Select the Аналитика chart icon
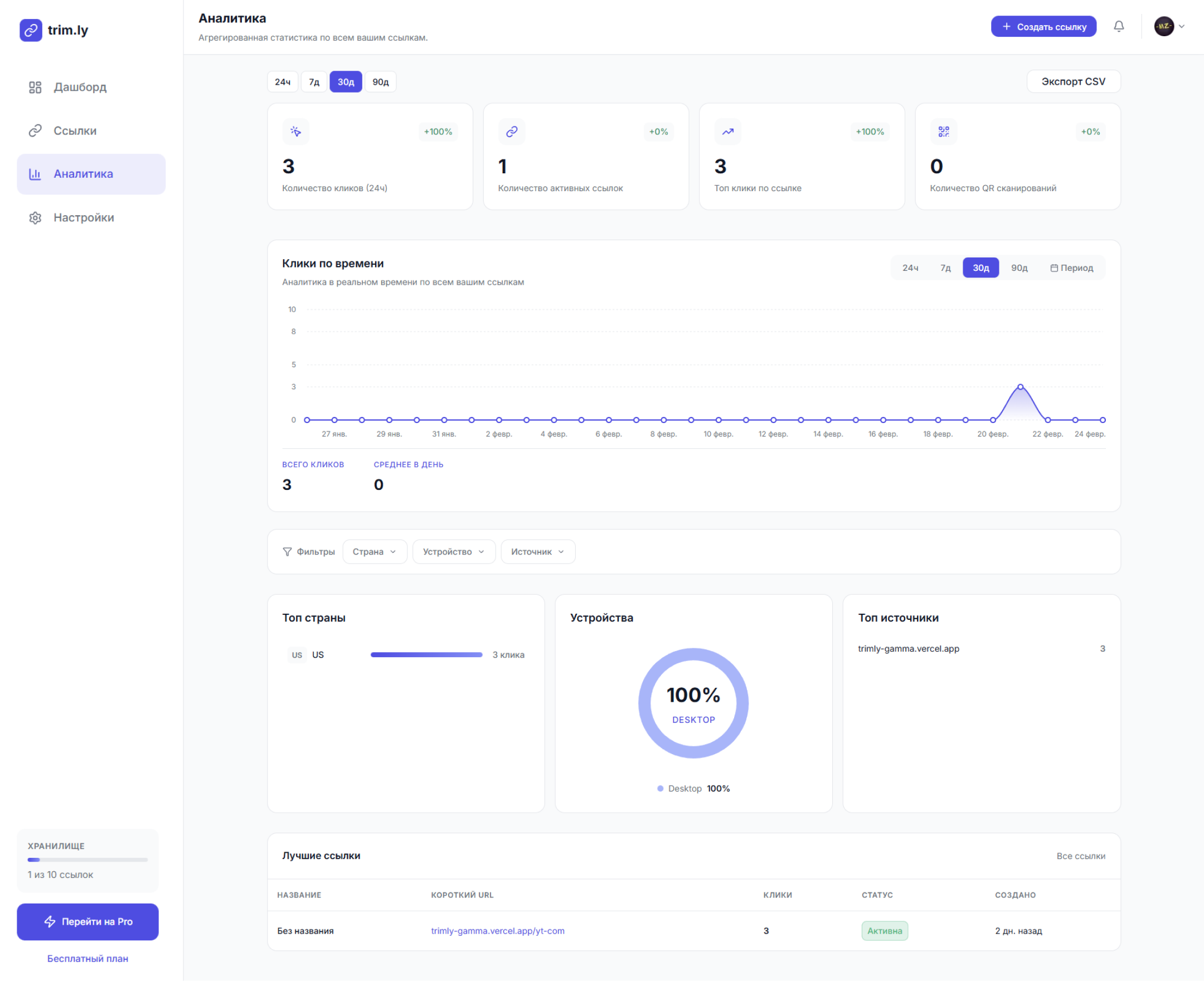The width and height of the screenshot is (1204, 981). (x=35, y=174)
